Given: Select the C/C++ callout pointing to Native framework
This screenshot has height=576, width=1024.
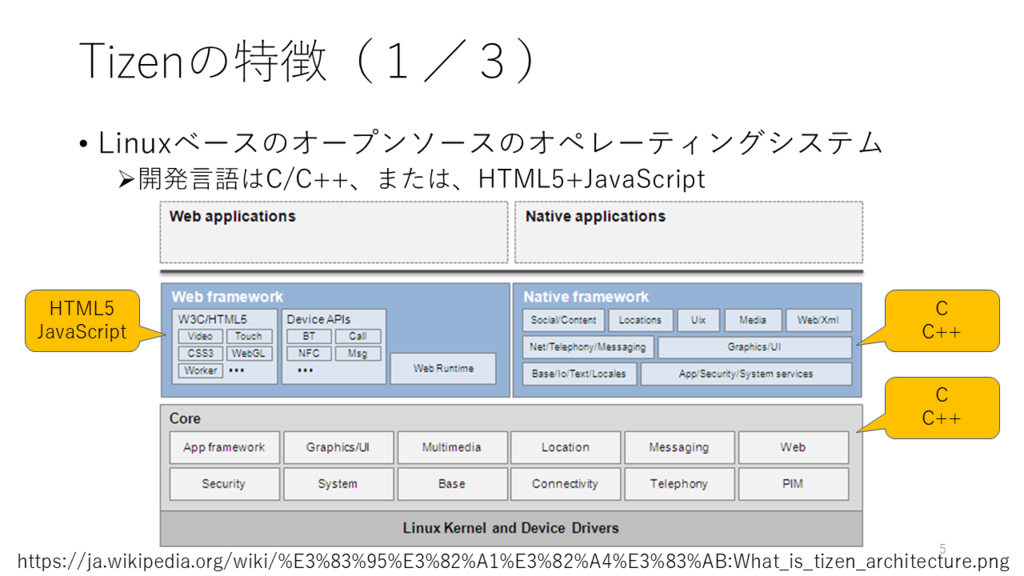Looking at the screenshot, I should click(942, 321).
